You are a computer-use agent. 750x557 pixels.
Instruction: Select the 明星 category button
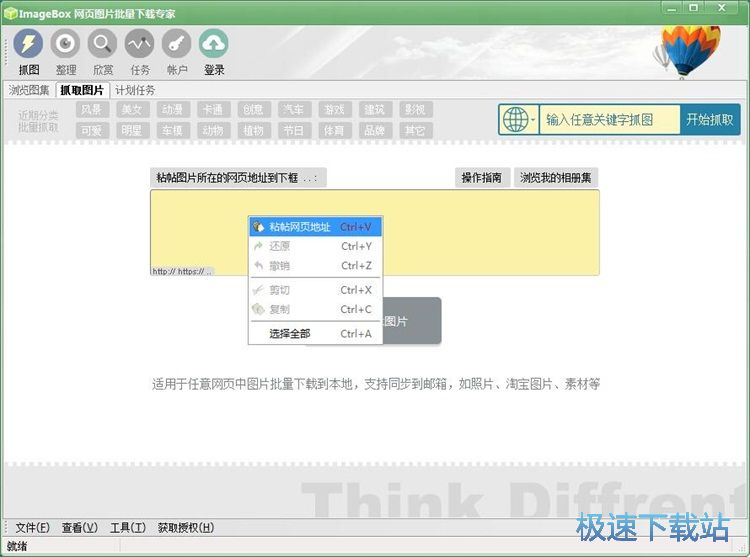point(132,131)
